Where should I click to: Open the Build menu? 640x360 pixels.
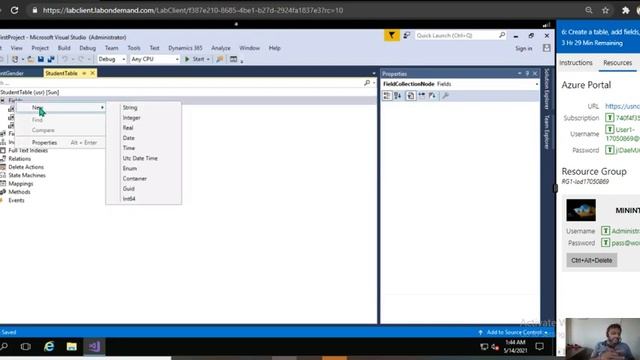pyautogui.click(x=64, y=48)
